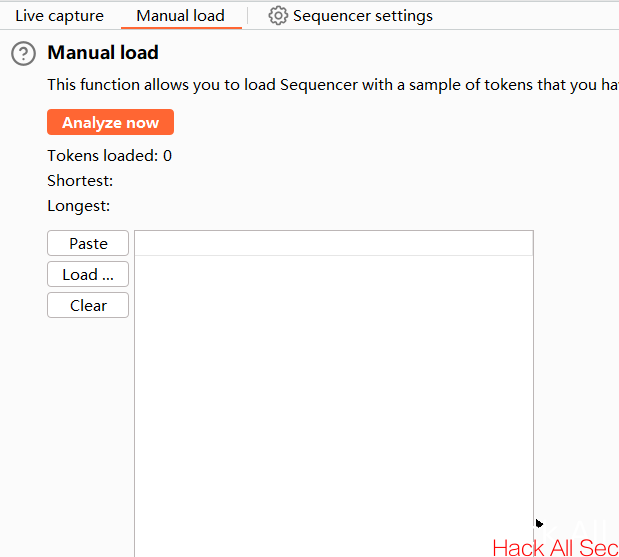Load tokens from file via Load ...
619x557 pixels.
[x=88, y=274]
